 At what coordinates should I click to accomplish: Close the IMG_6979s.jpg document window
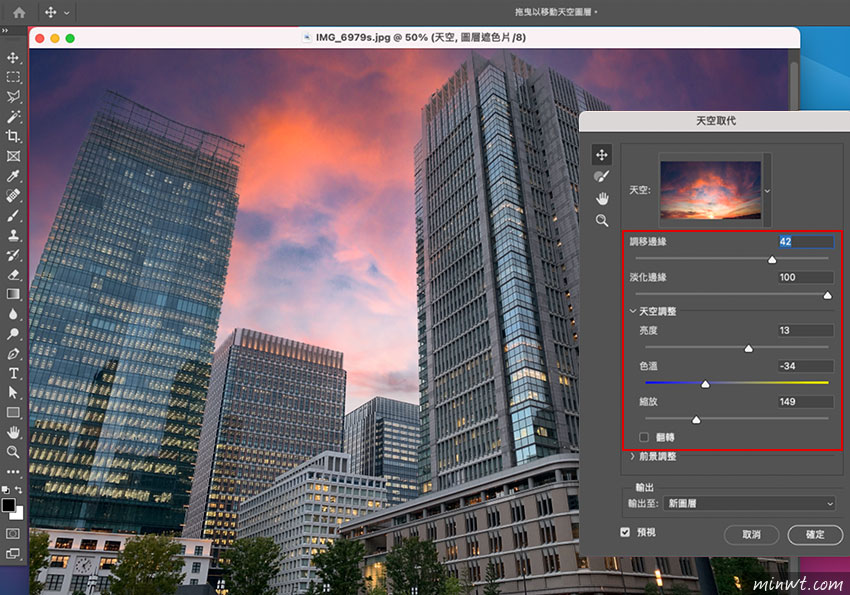click(40, 38)
